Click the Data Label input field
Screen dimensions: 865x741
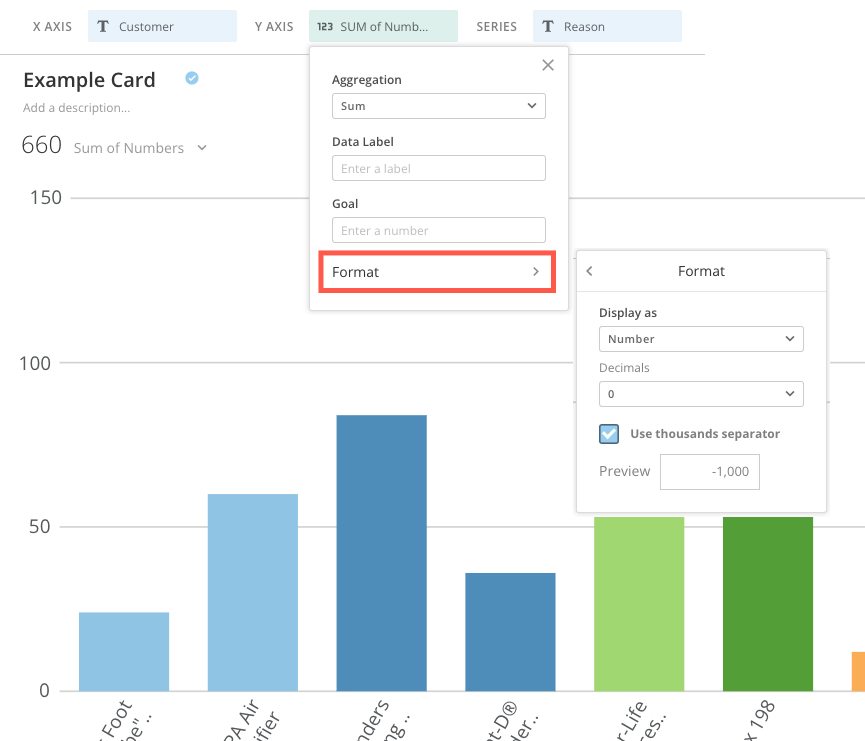(x=438, y=167)
